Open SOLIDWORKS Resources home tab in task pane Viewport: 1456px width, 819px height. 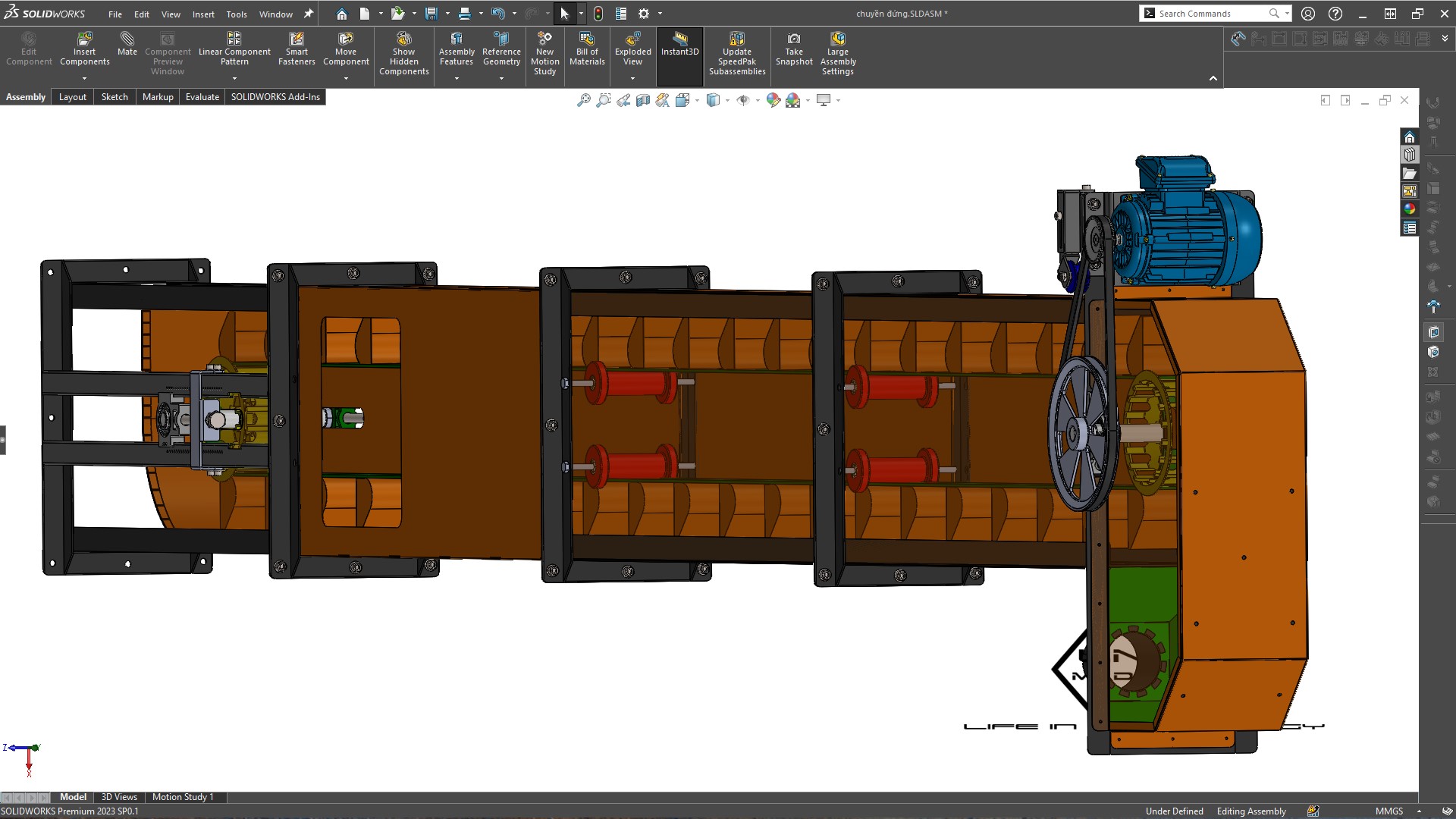pyautogui.click(x=1410, y=137)
